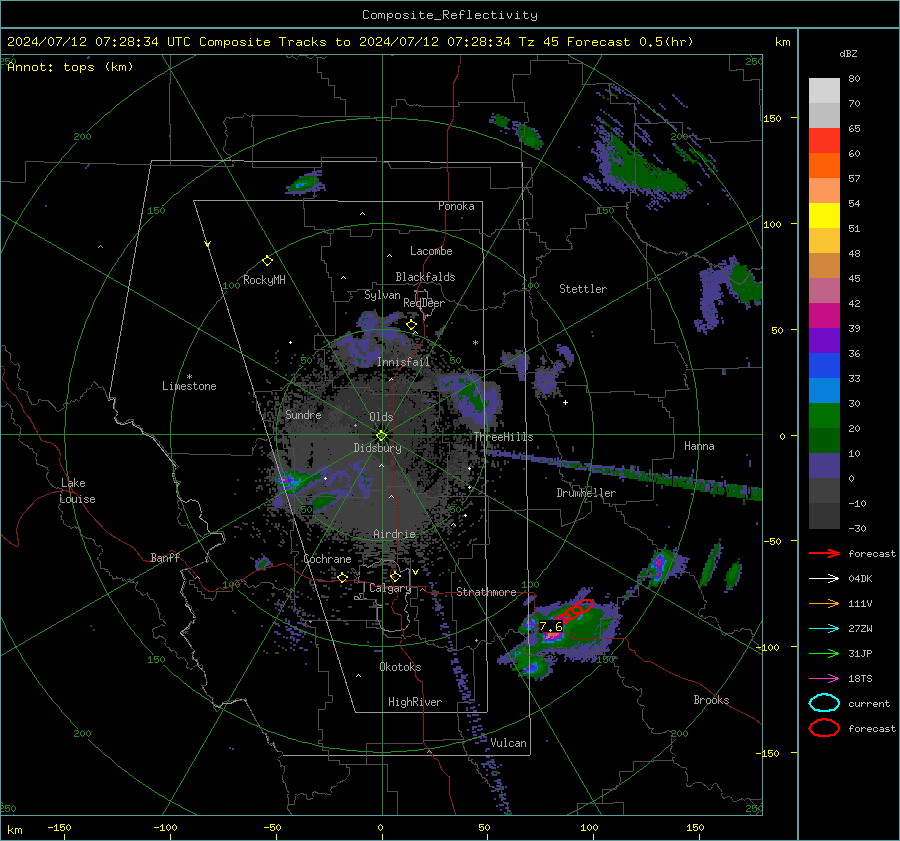Click the Brooks city label
Screen dimensions: 900x841
(711, 700)
